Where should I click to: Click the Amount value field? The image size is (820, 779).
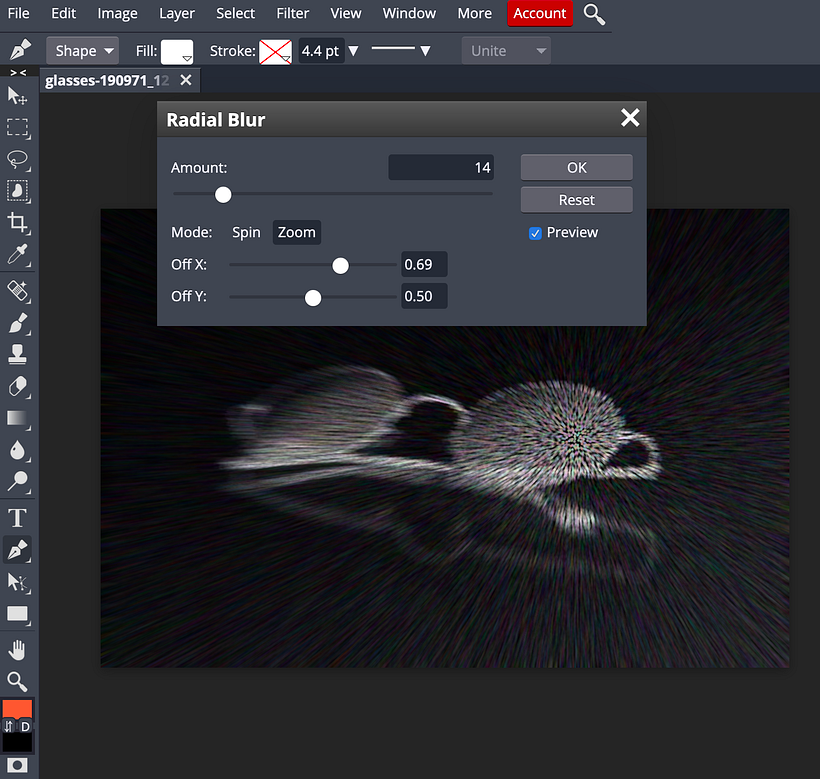click(x=441, y=167)
